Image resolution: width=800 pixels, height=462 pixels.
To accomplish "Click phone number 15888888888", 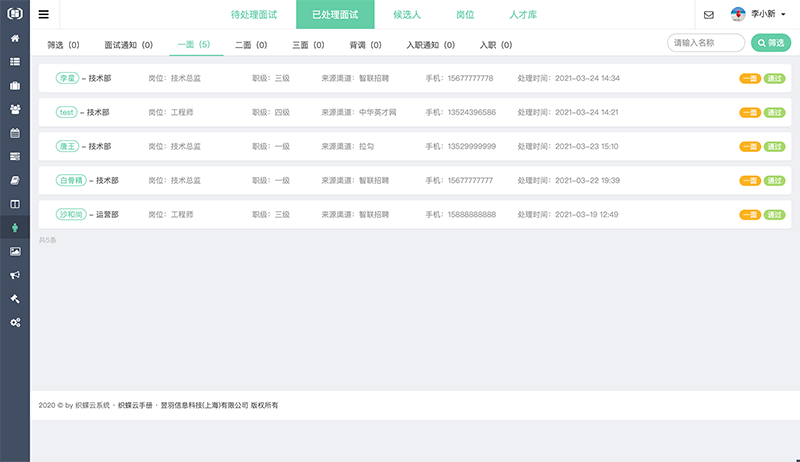I will coord(471,215).
